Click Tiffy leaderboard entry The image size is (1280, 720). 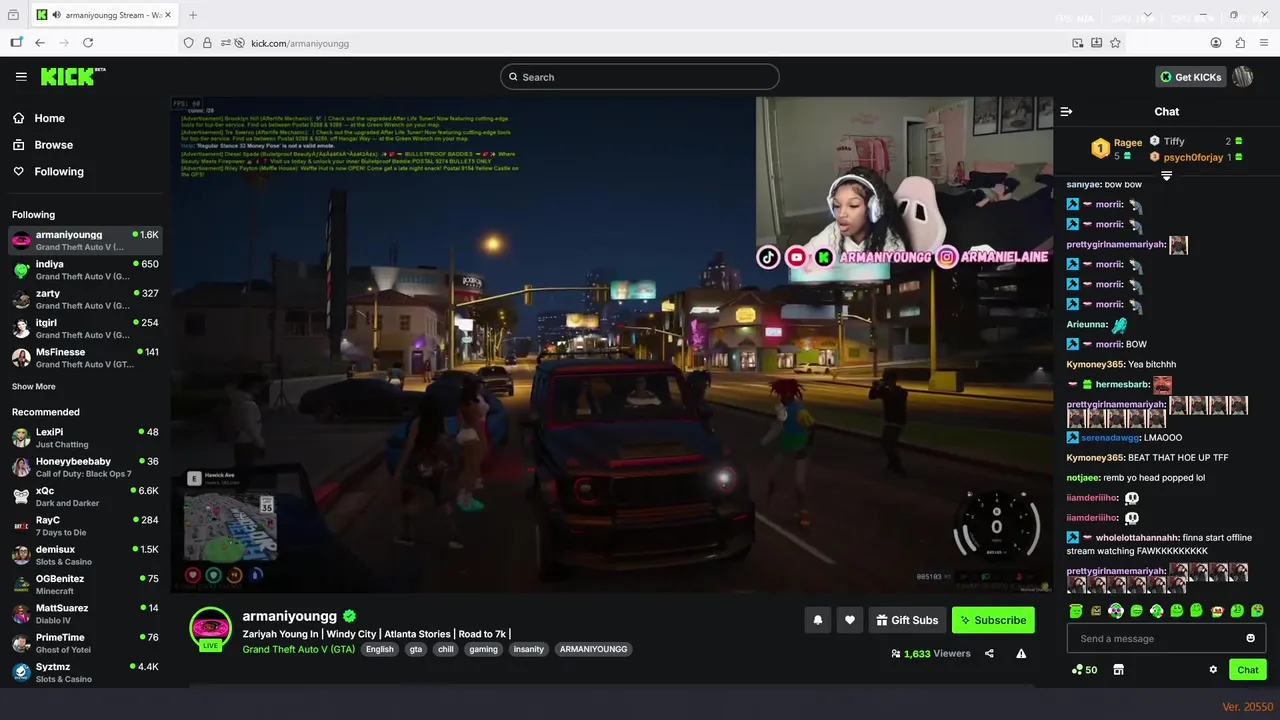click(x=1196, y=142)
